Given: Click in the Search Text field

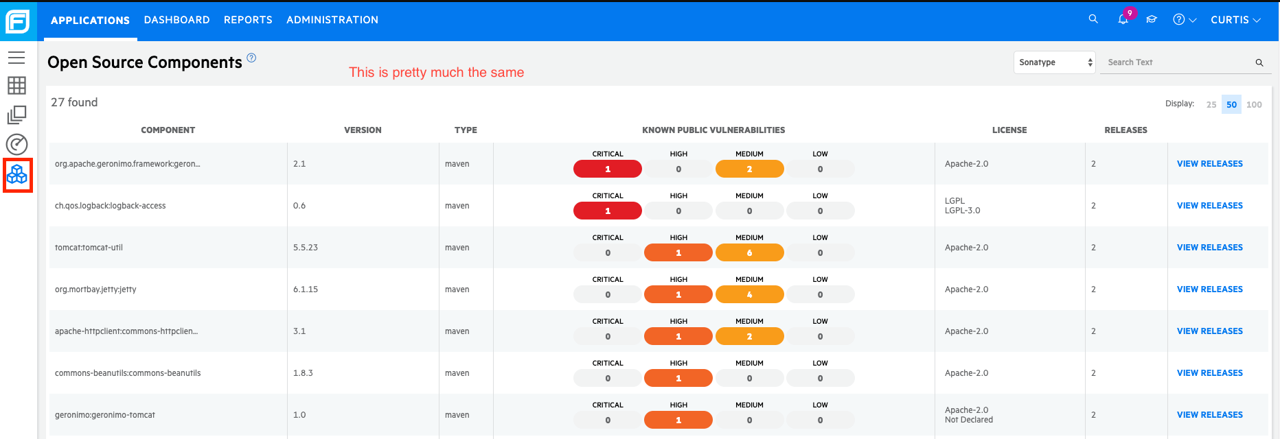Looking at the screenshot, I should click(x=1176, y=62).
